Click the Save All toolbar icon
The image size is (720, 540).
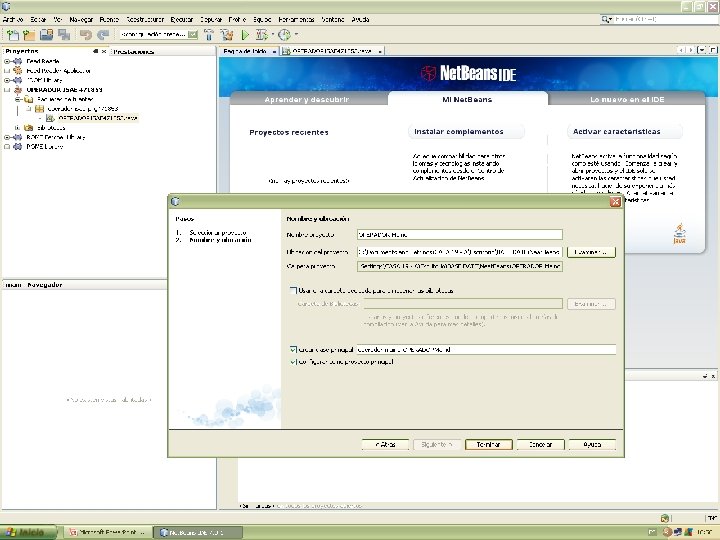tap(64, 35)
